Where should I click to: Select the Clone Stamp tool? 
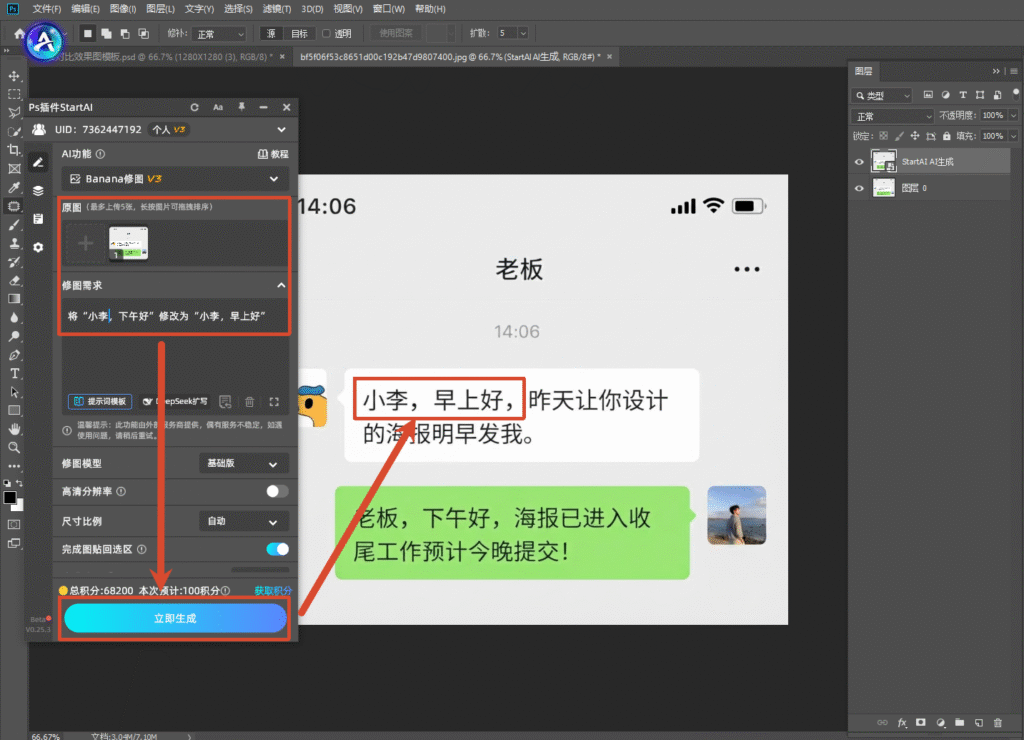(x=14, y=244)
